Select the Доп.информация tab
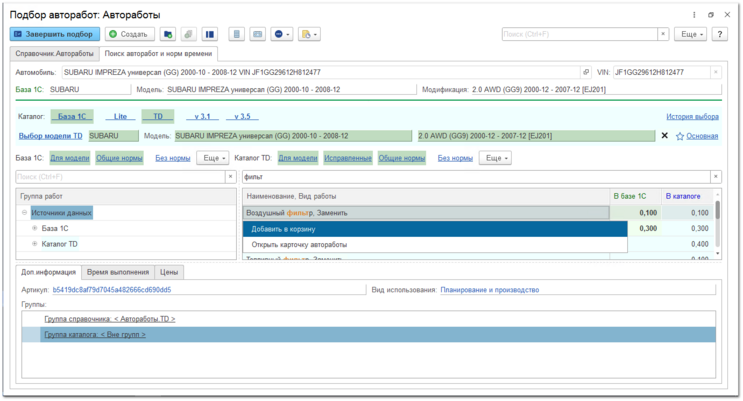Screen dimensions: 743x401 (48, 272)
